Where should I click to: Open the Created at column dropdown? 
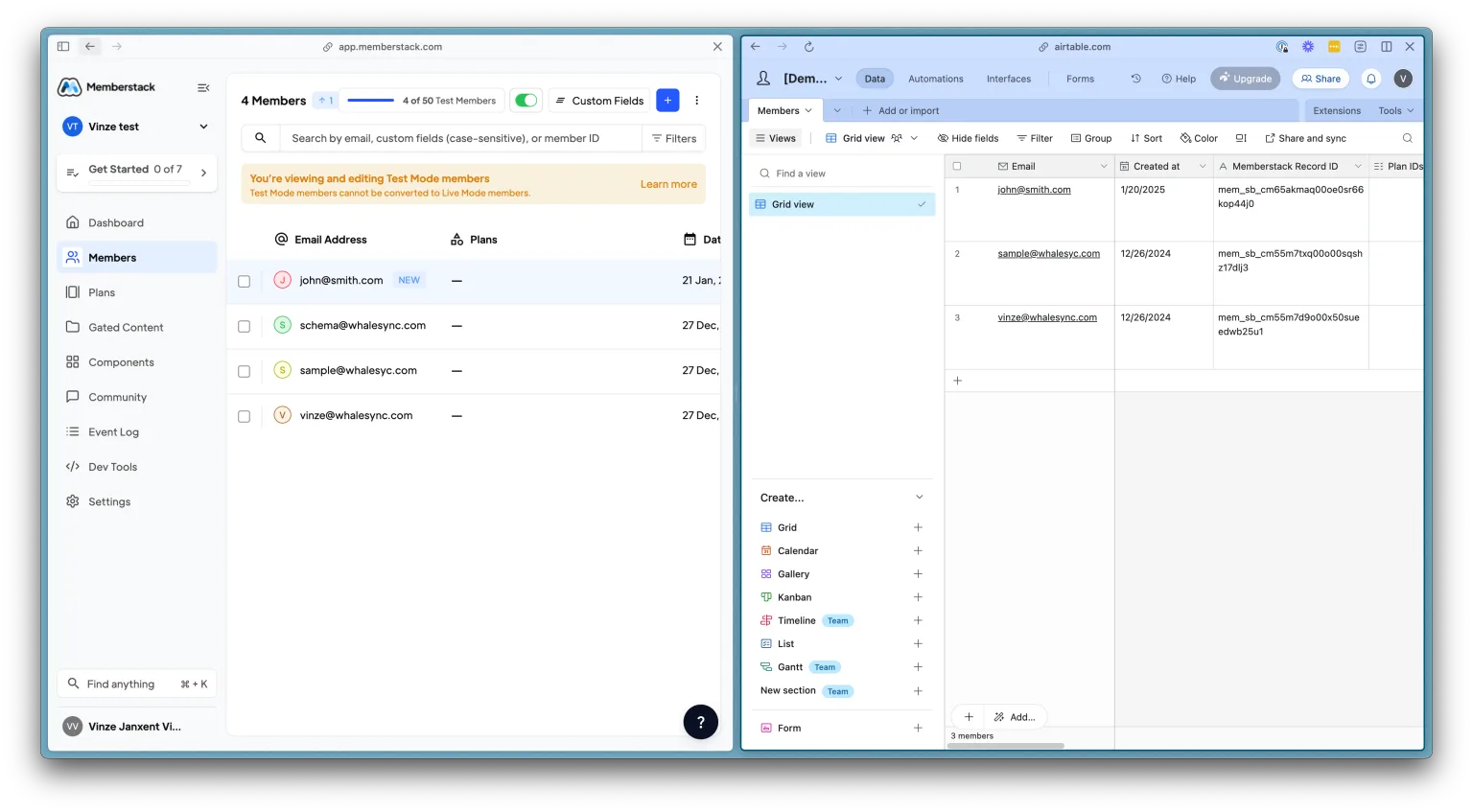click(1203, 166)
